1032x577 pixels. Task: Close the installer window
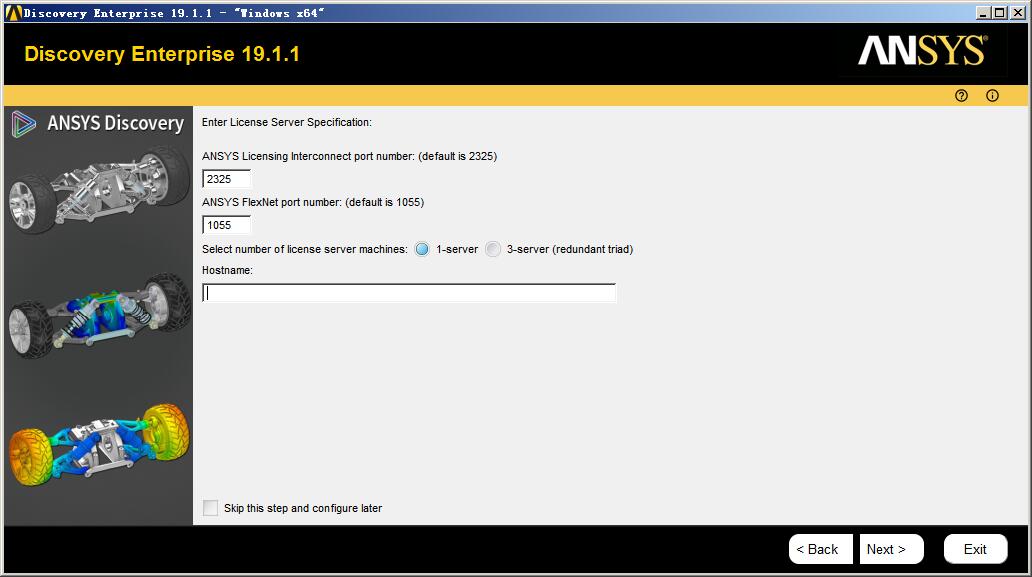point(1017,13)
